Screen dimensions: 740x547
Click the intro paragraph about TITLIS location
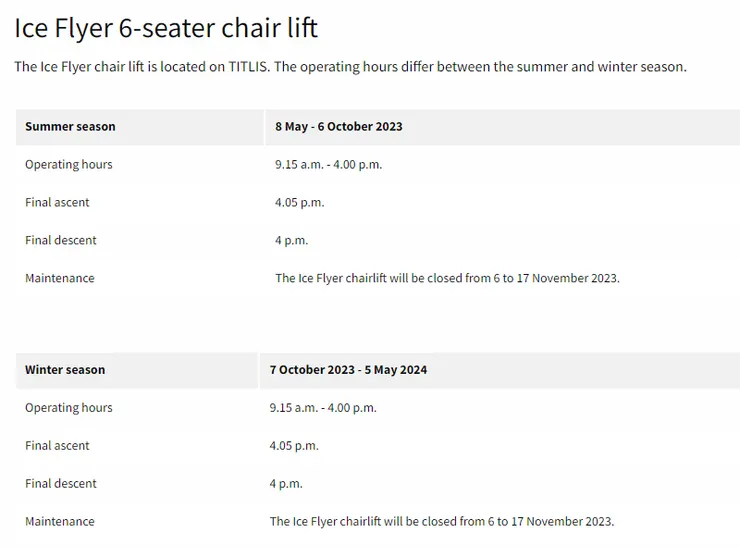(350, 67)
